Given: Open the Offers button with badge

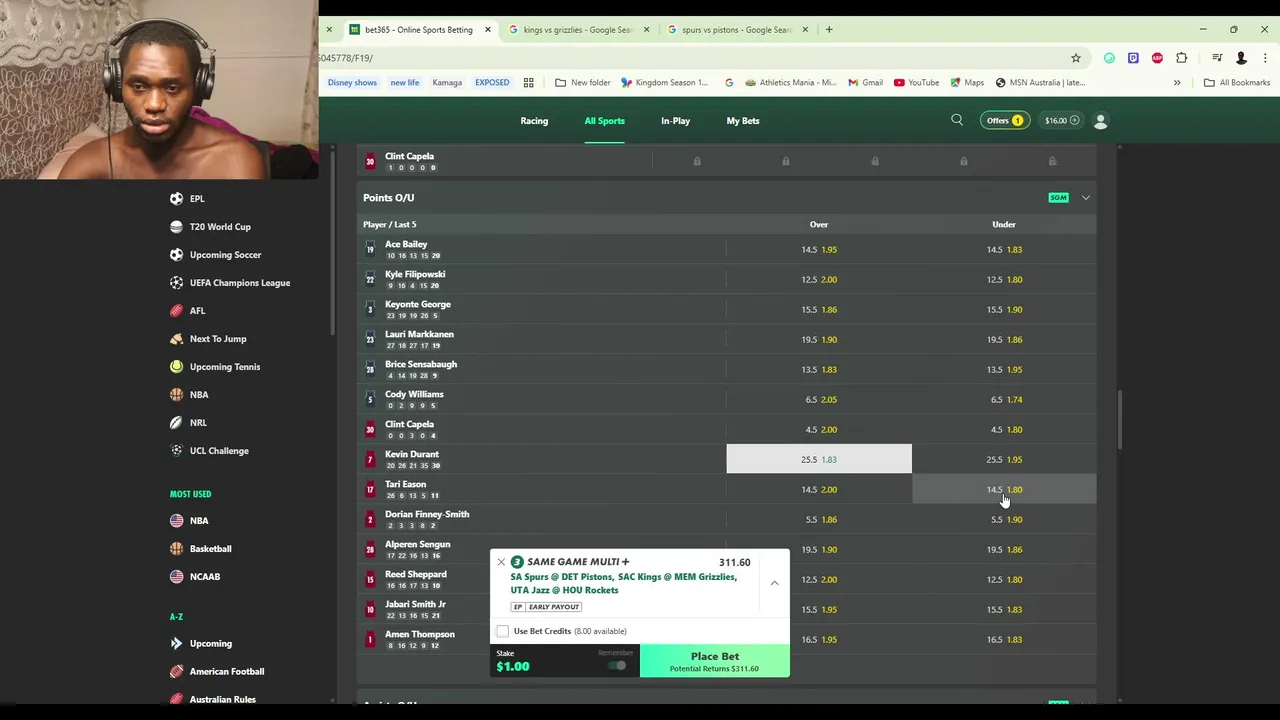Looking at the screenshot, I should (1004, 121).
